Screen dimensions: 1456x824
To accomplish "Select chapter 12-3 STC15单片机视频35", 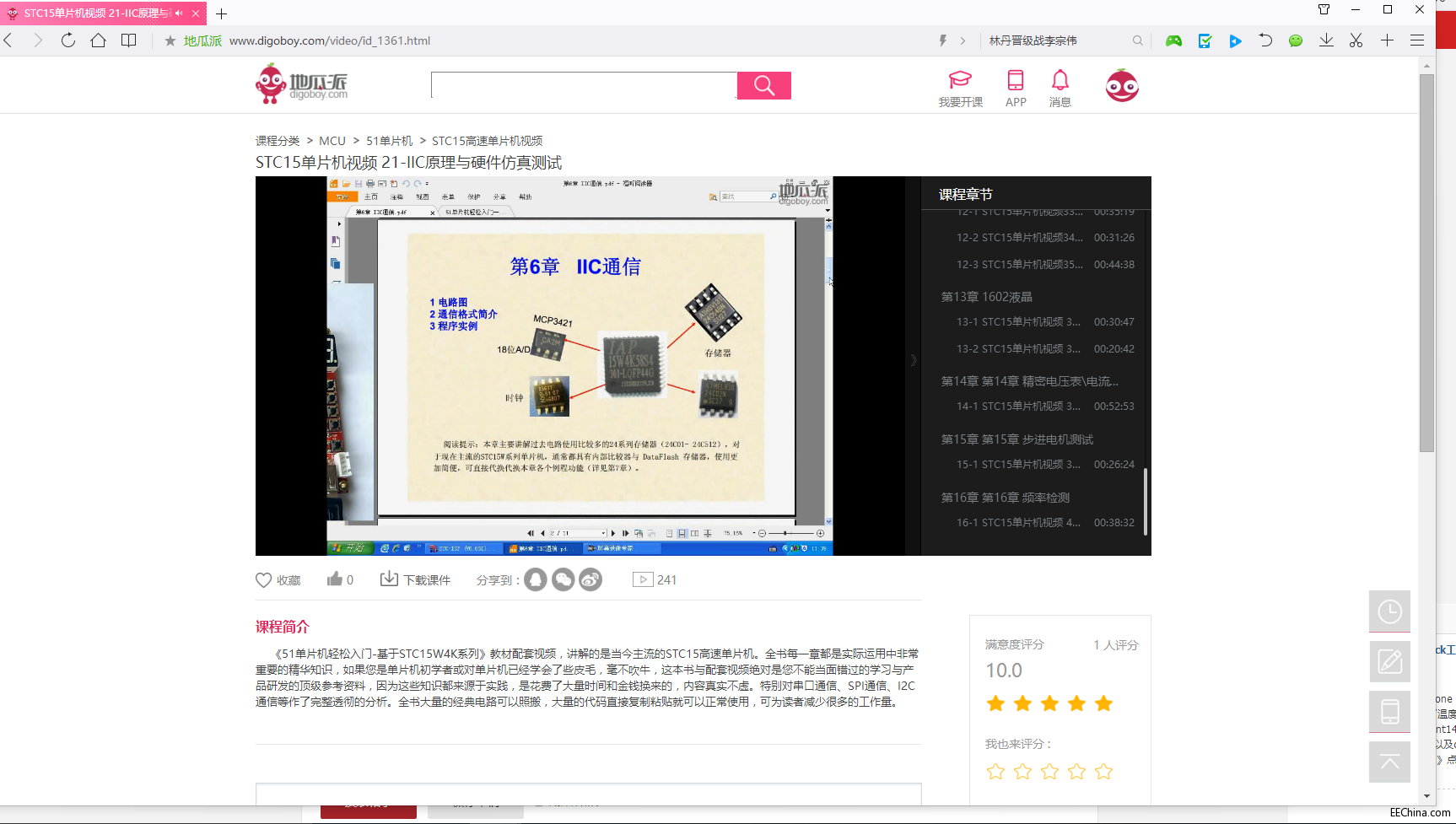I will (x=1044, y=265).
